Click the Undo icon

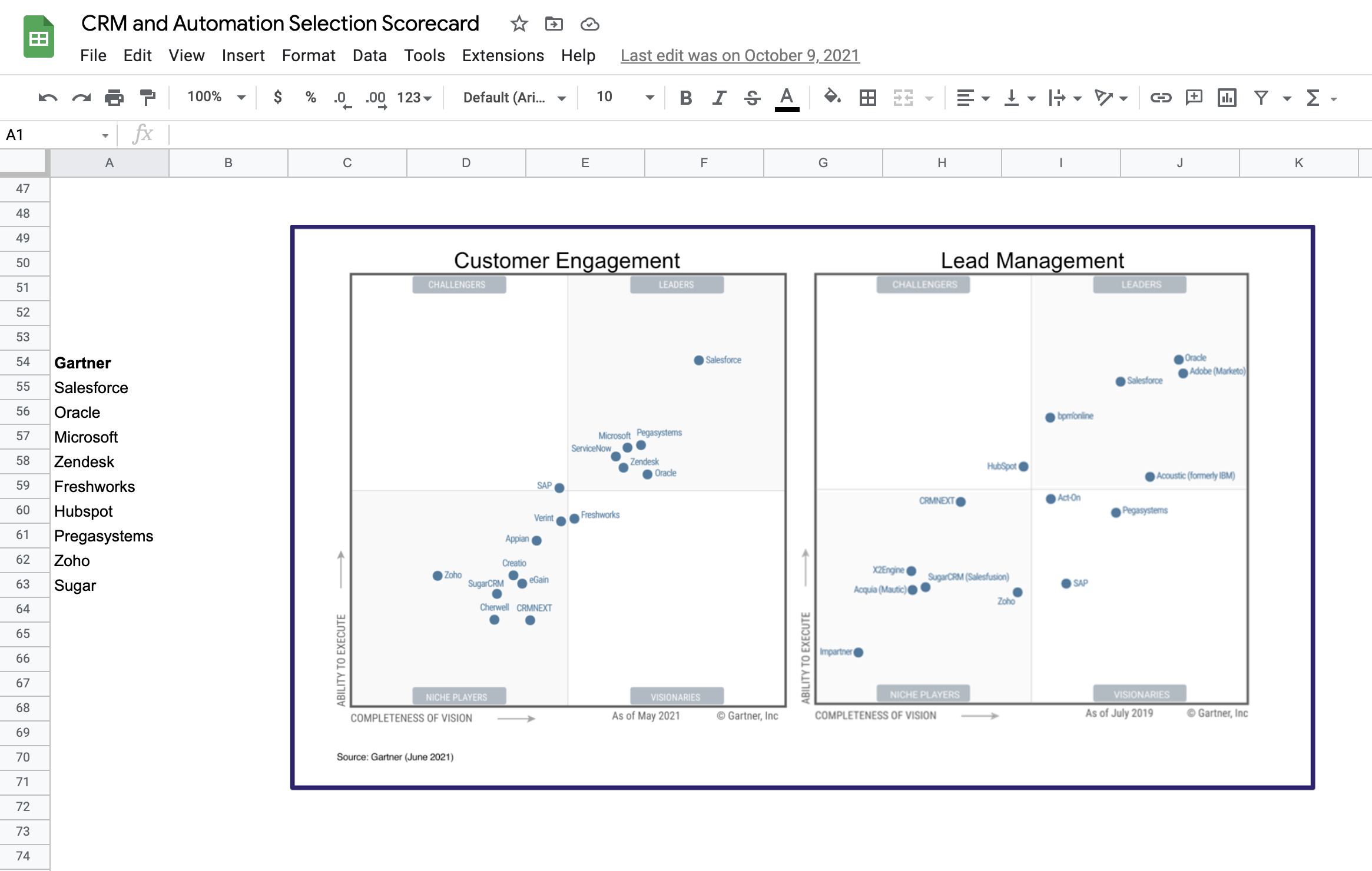pos(48,98)
